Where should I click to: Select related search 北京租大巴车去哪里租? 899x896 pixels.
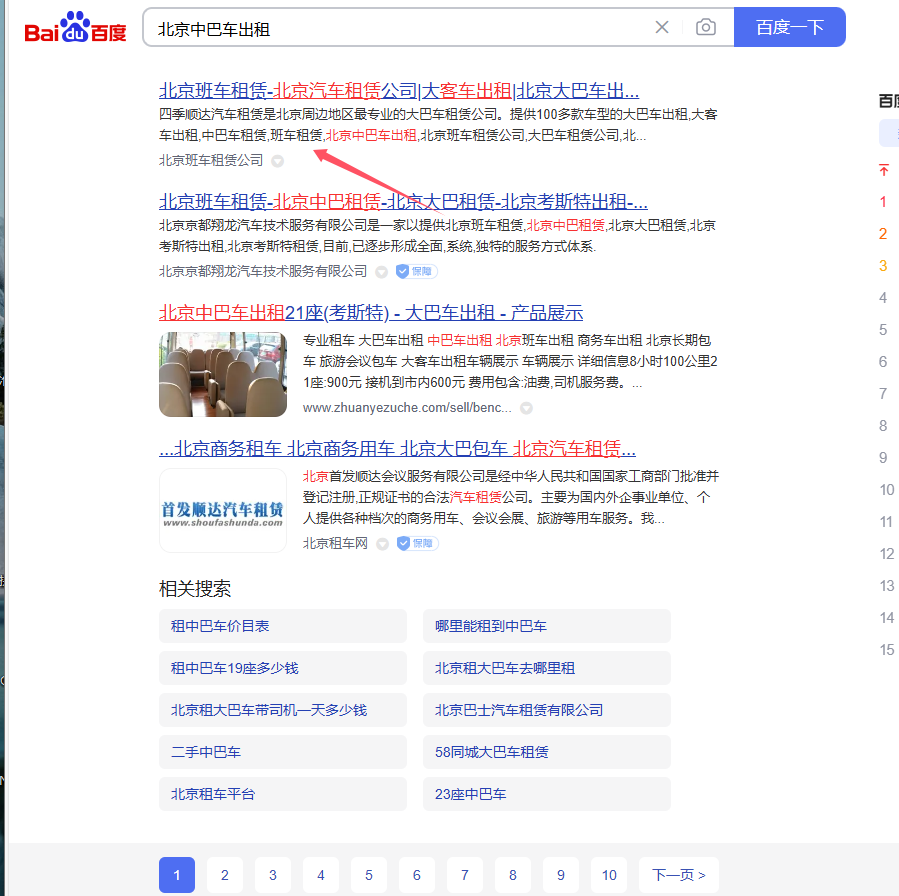547,668
